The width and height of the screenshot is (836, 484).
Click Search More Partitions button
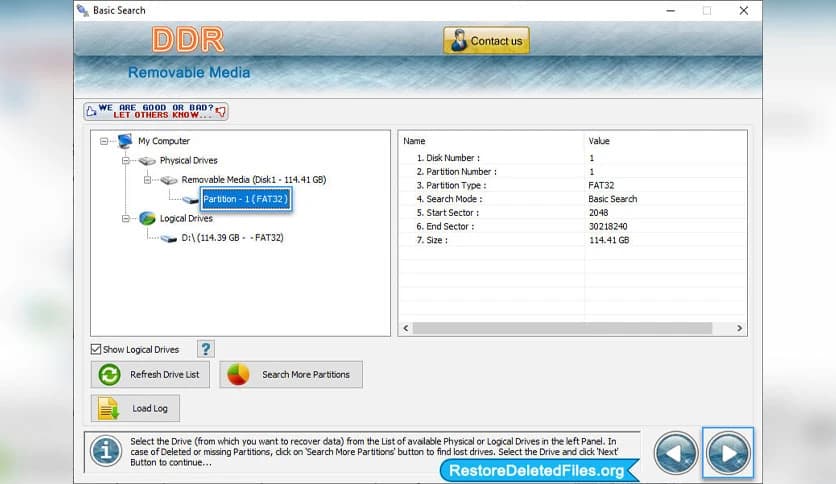[x=291, y=375]
